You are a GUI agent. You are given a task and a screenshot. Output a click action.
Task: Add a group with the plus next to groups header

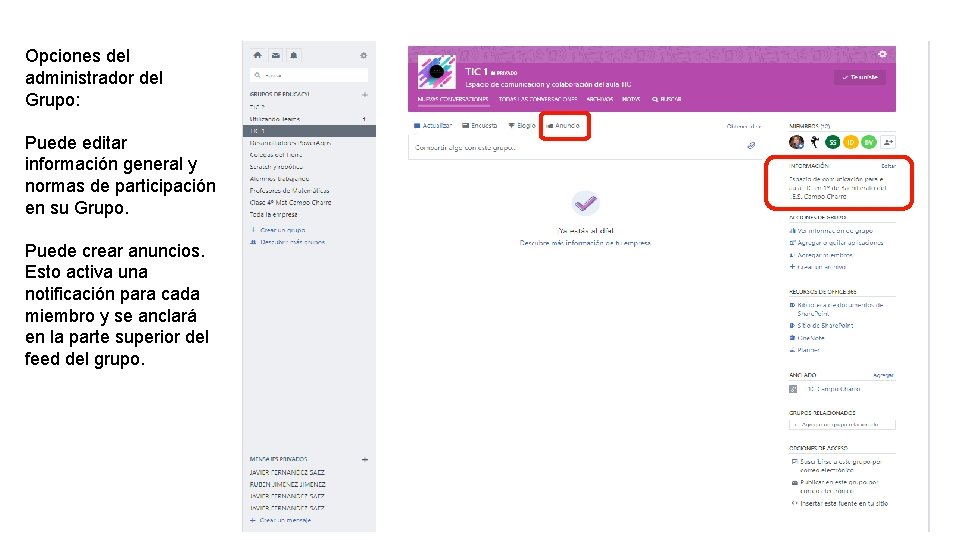[365, 94]
